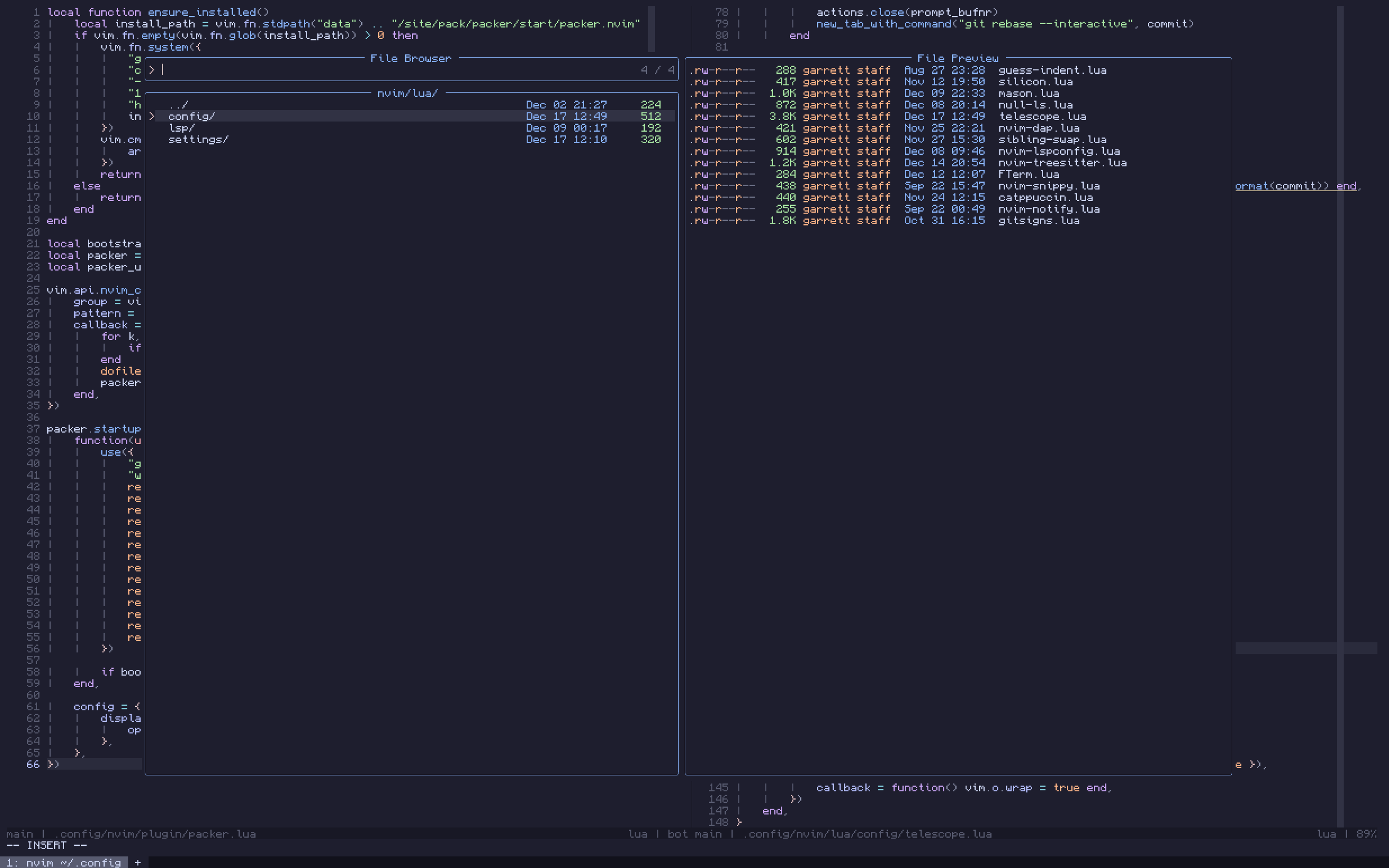Click gitsigns.lua in the File Preview list
The image size is (1389, 868).
point(1038,221)
